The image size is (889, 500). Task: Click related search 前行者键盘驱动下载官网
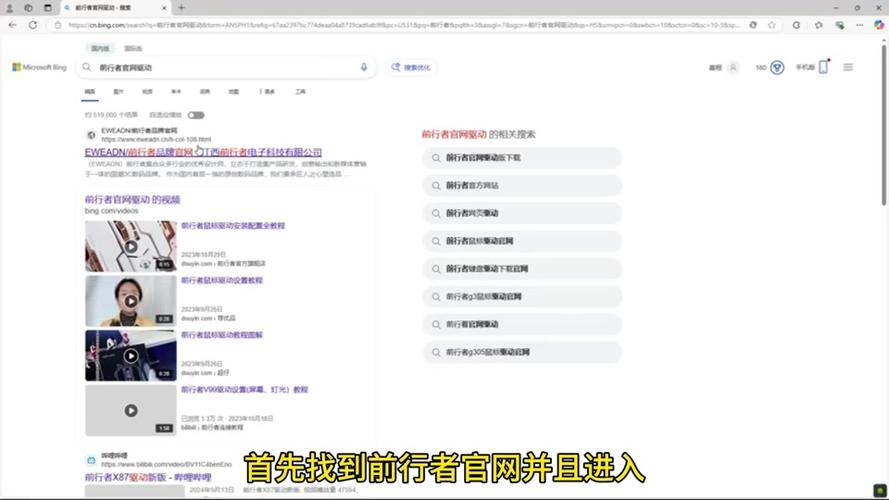(522, 269)
